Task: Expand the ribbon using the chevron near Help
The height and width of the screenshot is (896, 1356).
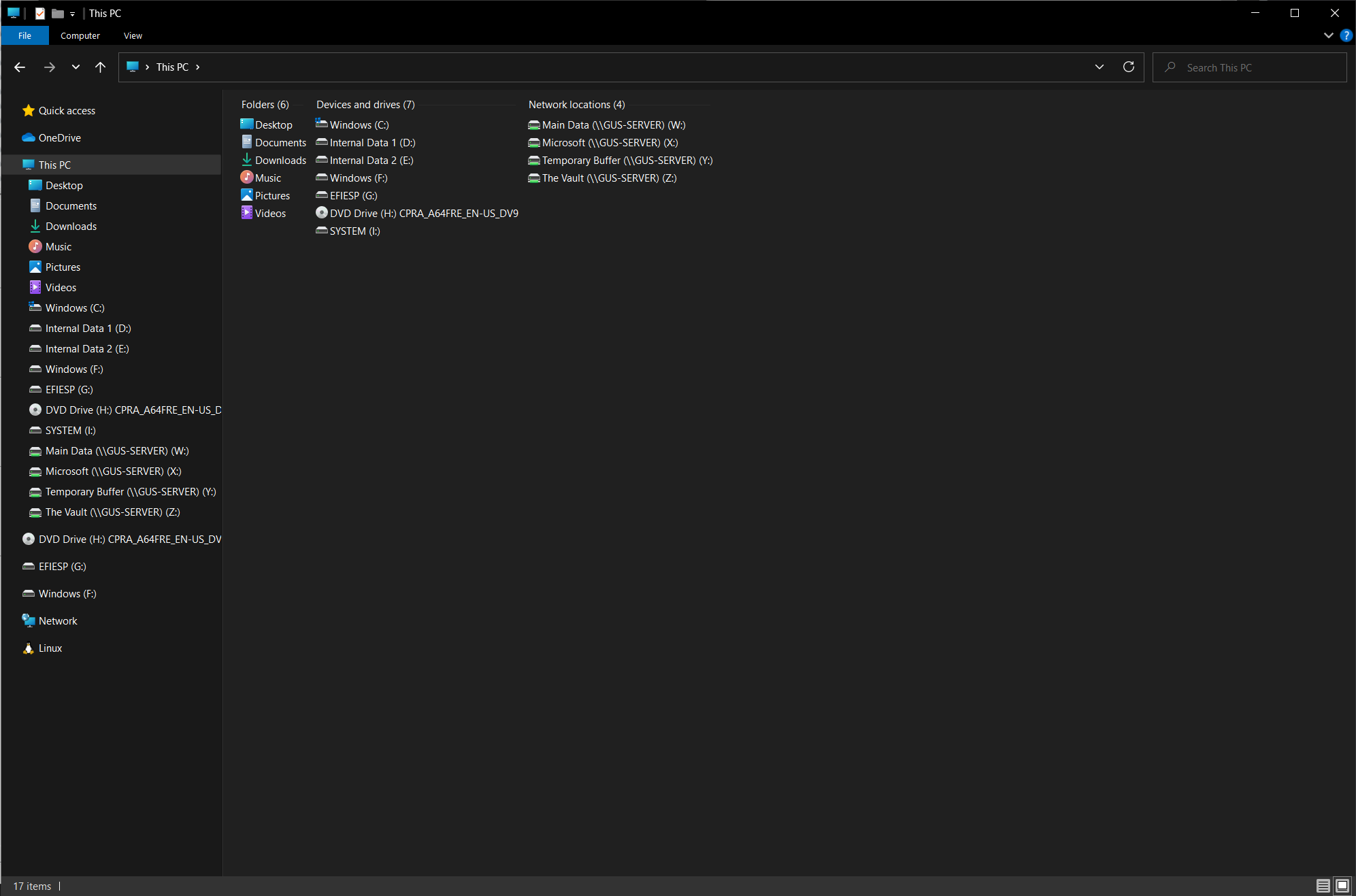Action: (x=1328, y=35)
